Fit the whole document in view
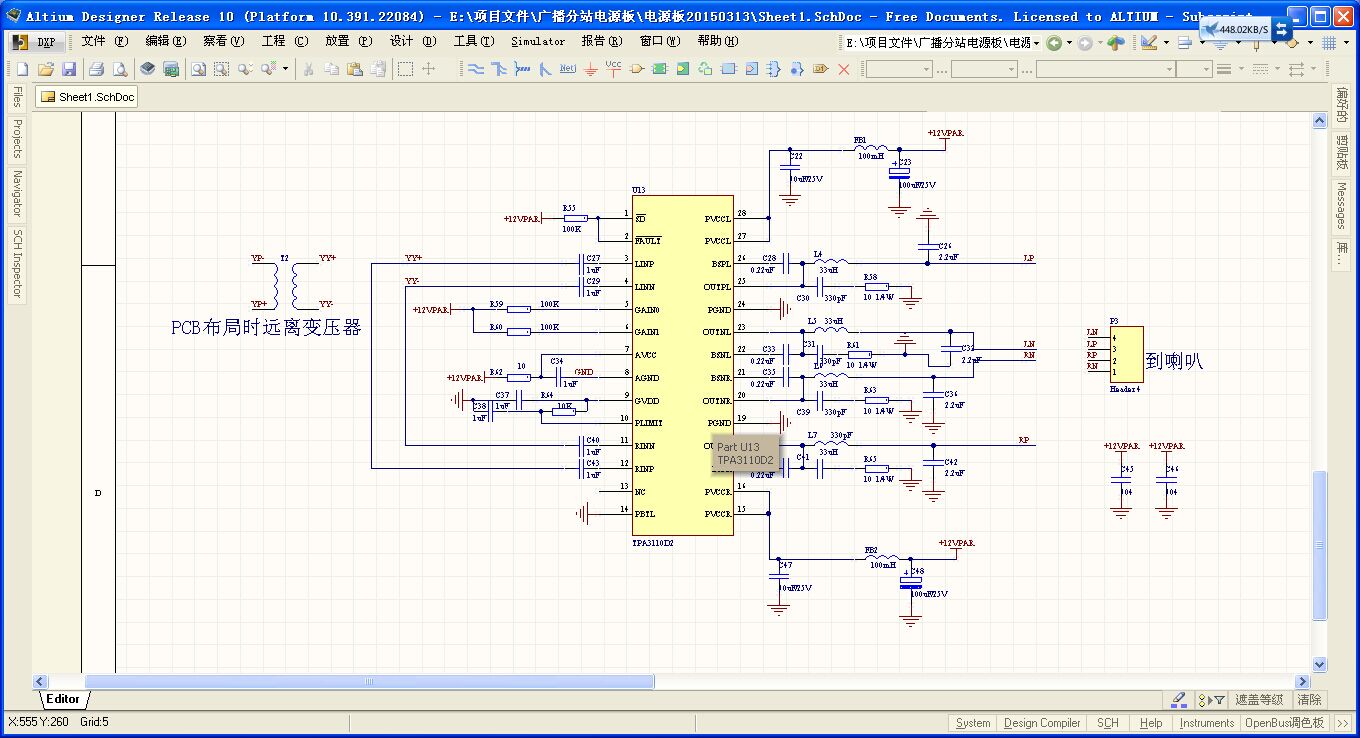Image resolution: width=1360 pixels, height=738 pixels. tap(198, 69)
